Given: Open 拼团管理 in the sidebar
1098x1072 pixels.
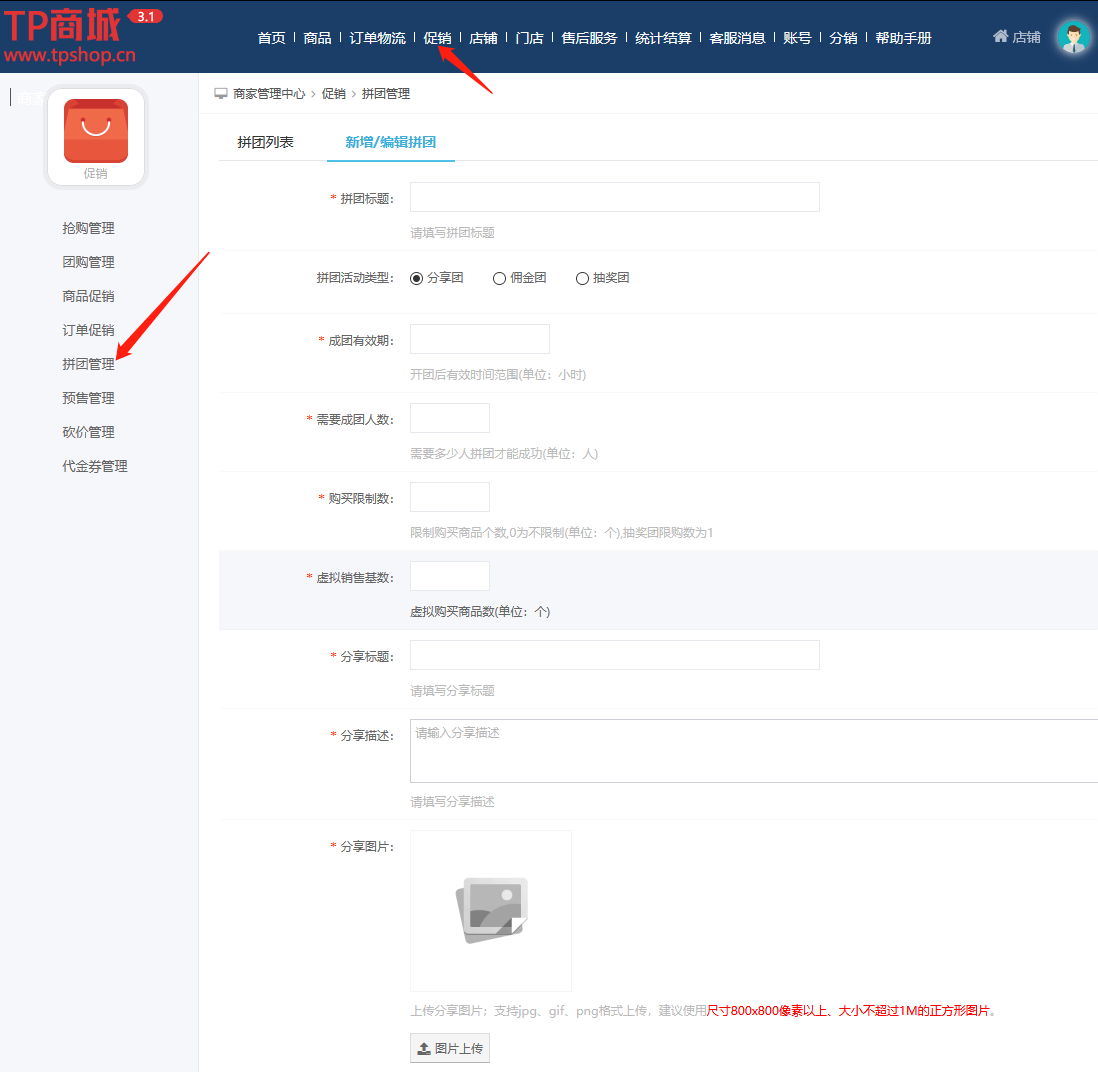Looking at the screenshot, I should tap(88, 364).
